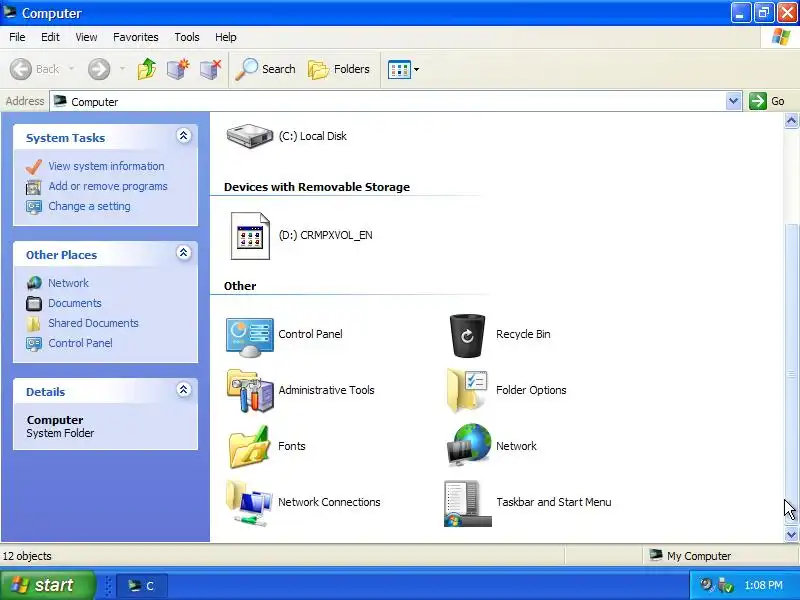Open the View menu
Viewport: 800px width, 600px height.
click(x=86, y=37)
